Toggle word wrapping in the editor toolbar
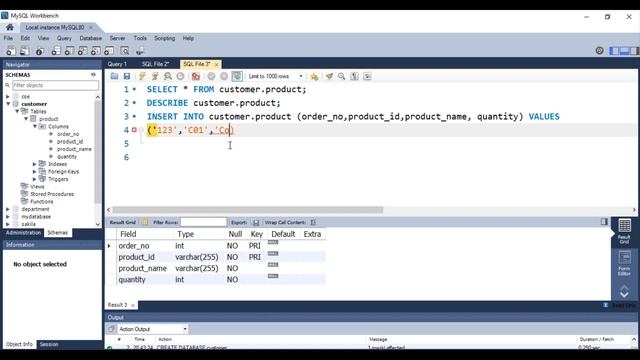640x360 pixels. (x=367, y=76)
